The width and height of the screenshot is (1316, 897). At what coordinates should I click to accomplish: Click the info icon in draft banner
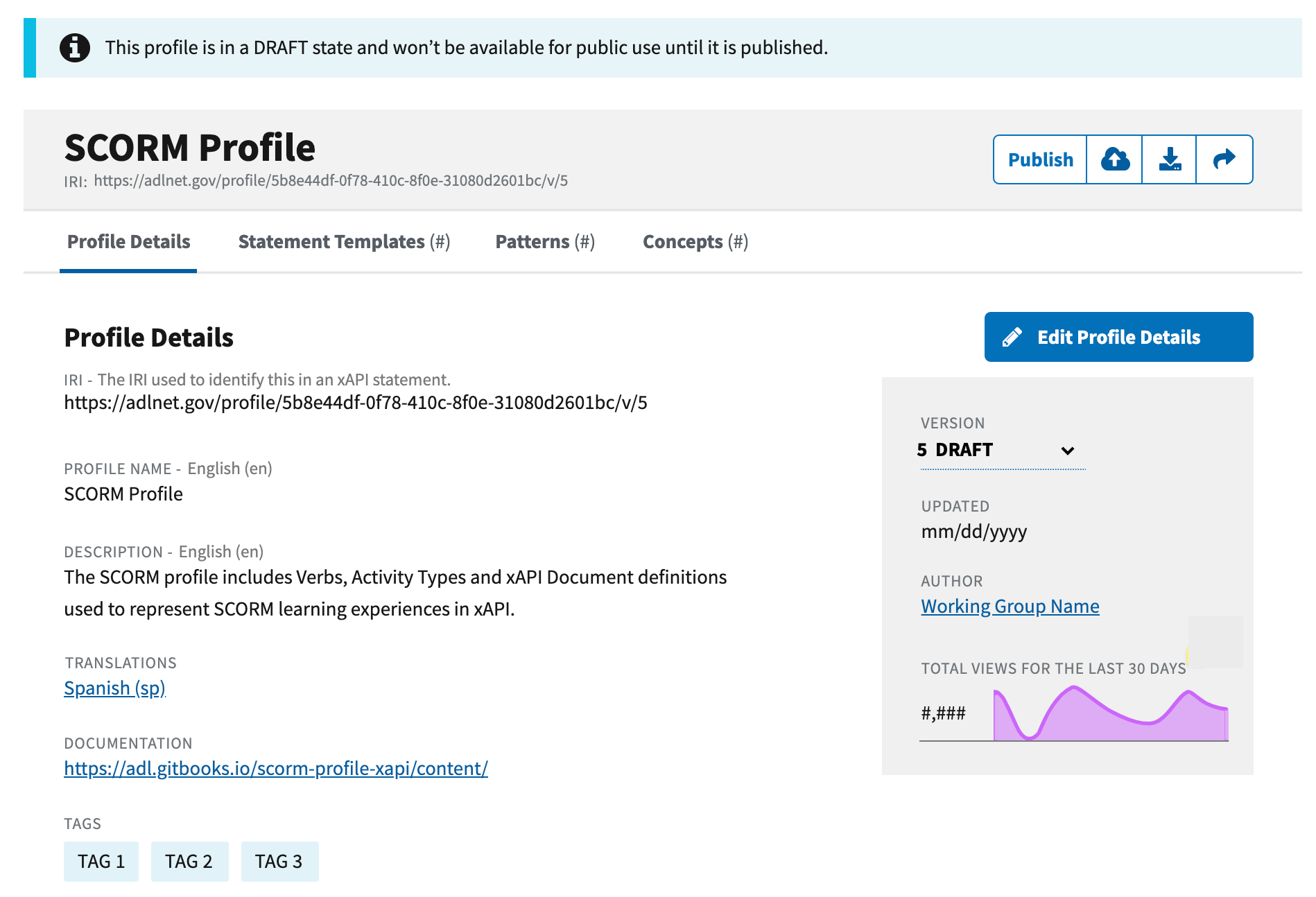75,48
